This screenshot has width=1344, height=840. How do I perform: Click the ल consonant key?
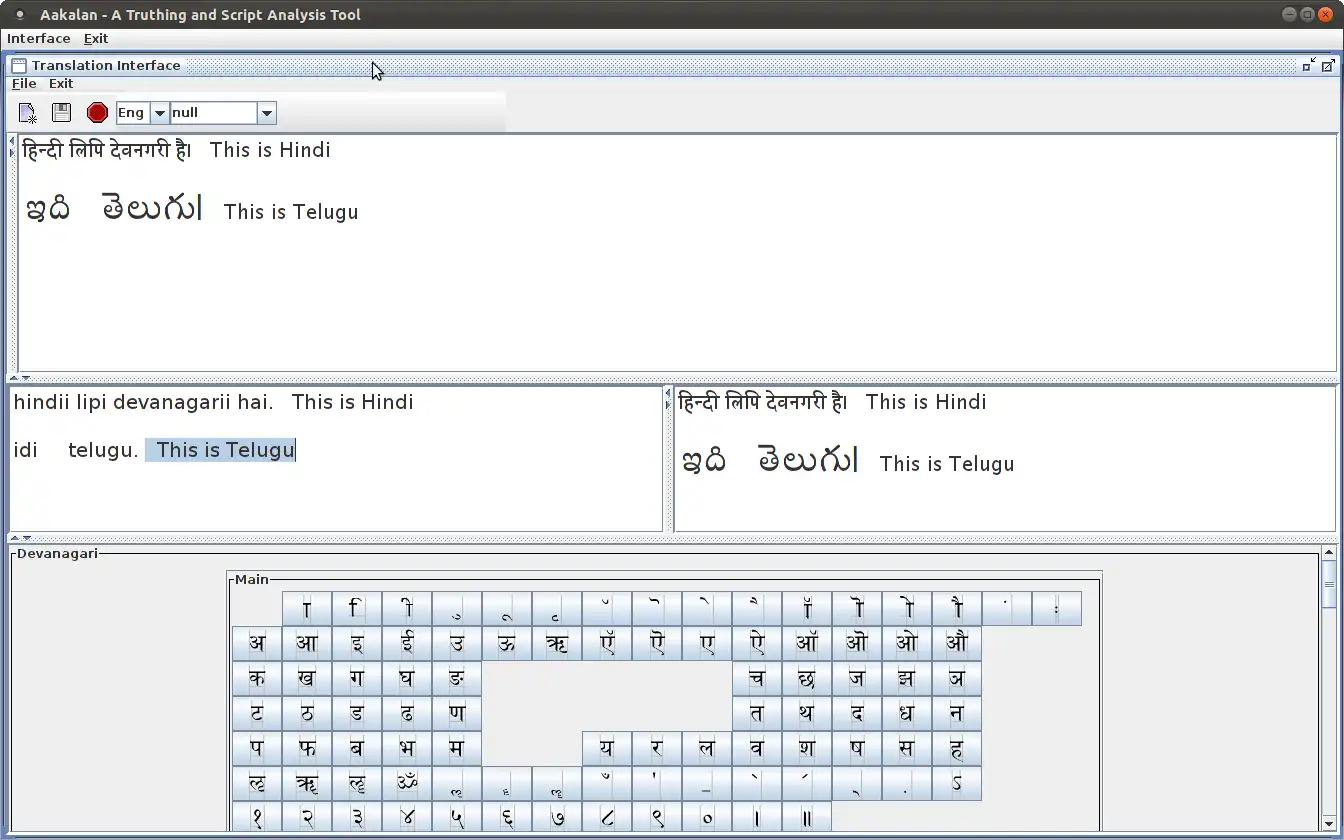pos(707,749)
